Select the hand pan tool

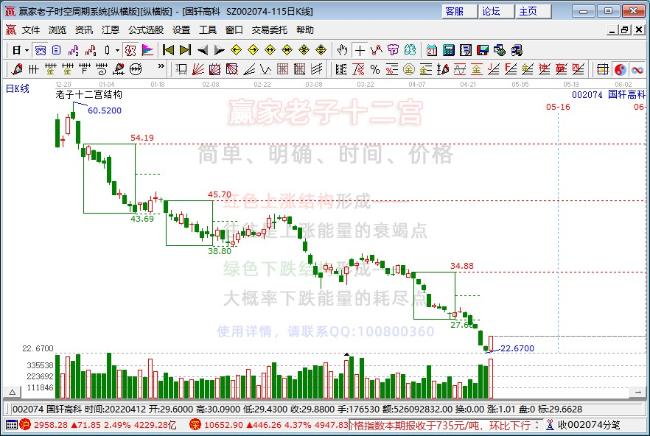tap(342, 51)
